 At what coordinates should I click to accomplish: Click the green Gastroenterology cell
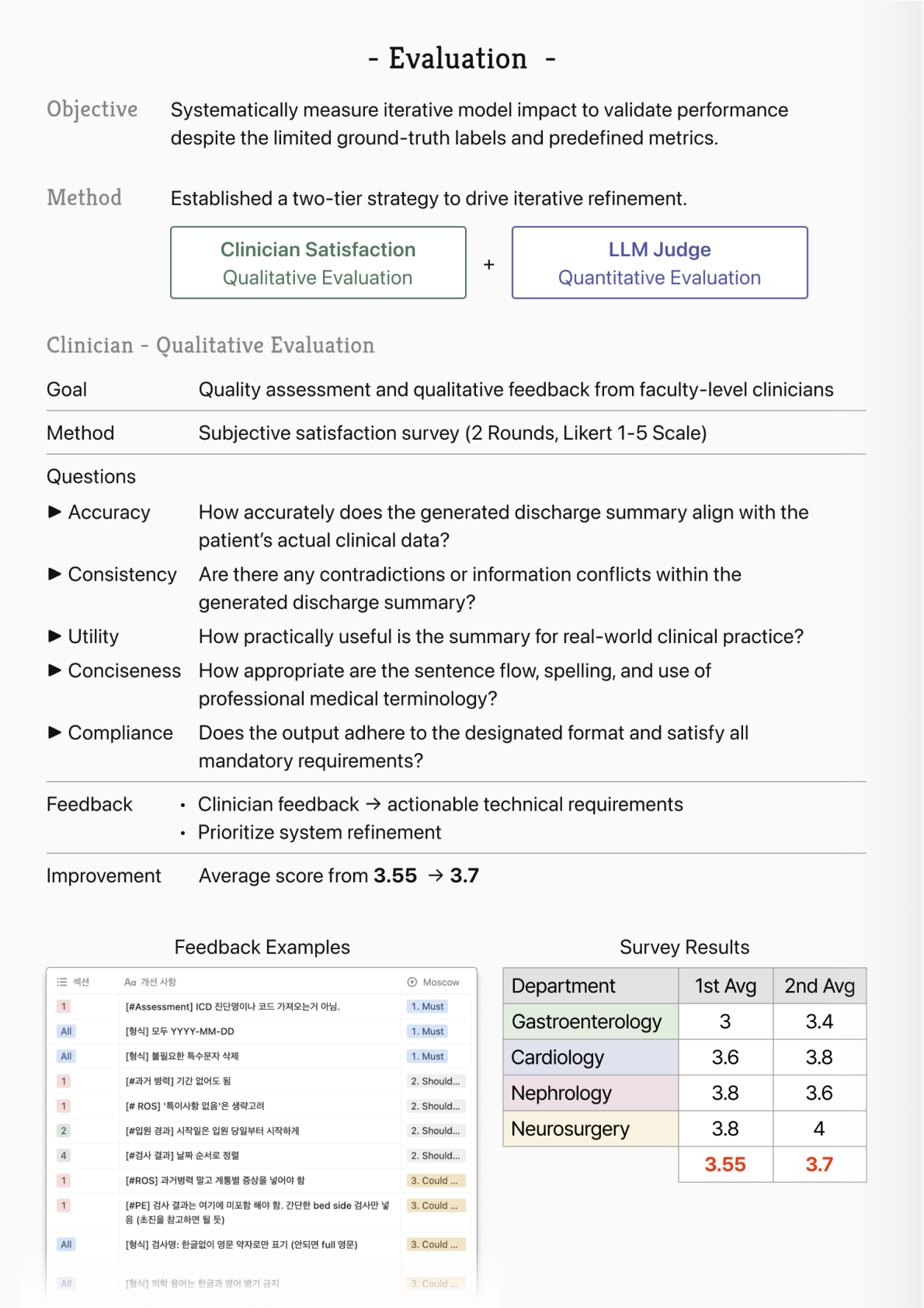(x=590, y=1021)
